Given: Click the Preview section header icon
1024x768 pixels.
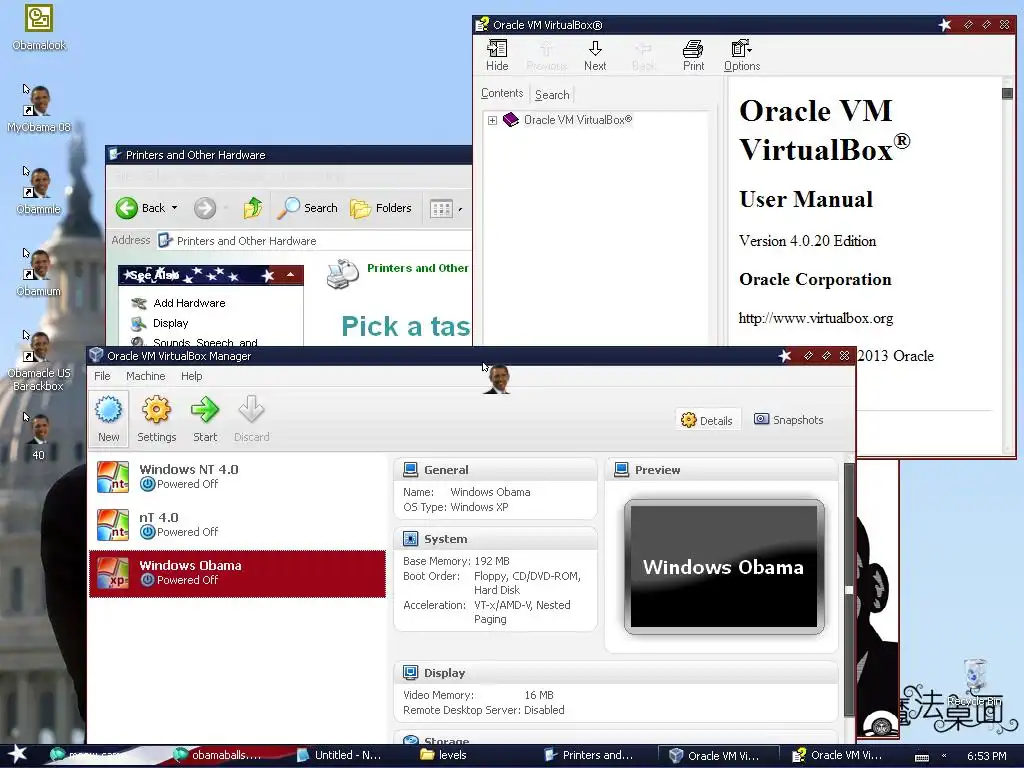Looking at the screenshot, I should click(x=622, y=470).
